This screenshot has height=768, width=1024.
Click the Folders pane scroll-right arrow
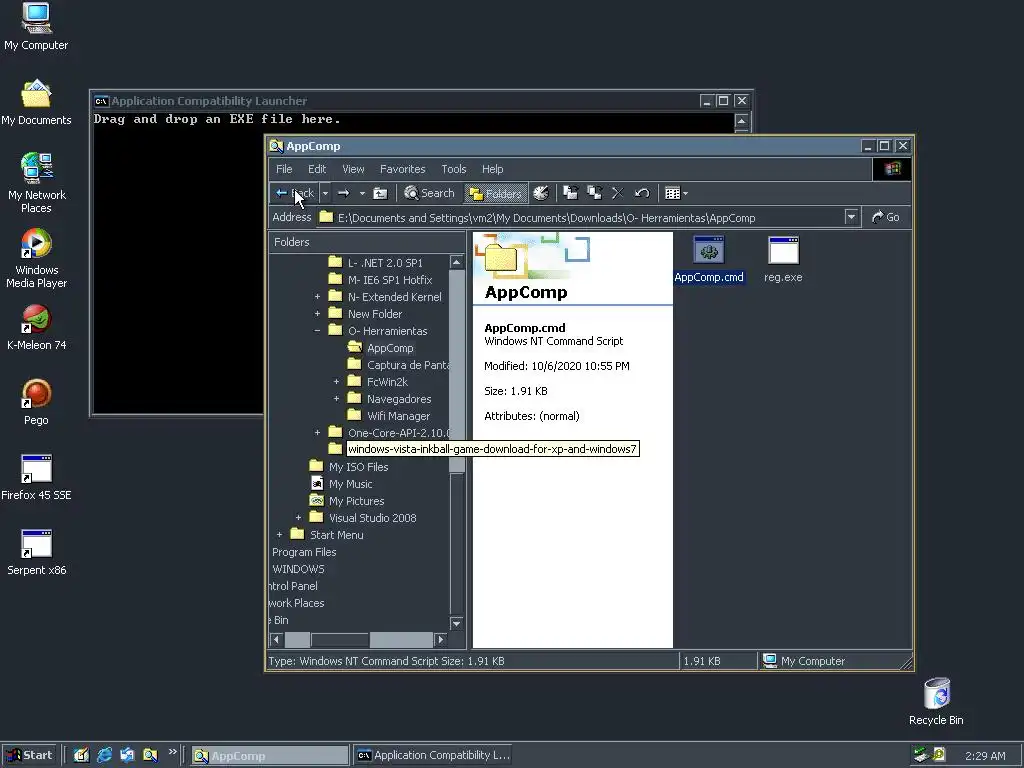coord(441,639)
